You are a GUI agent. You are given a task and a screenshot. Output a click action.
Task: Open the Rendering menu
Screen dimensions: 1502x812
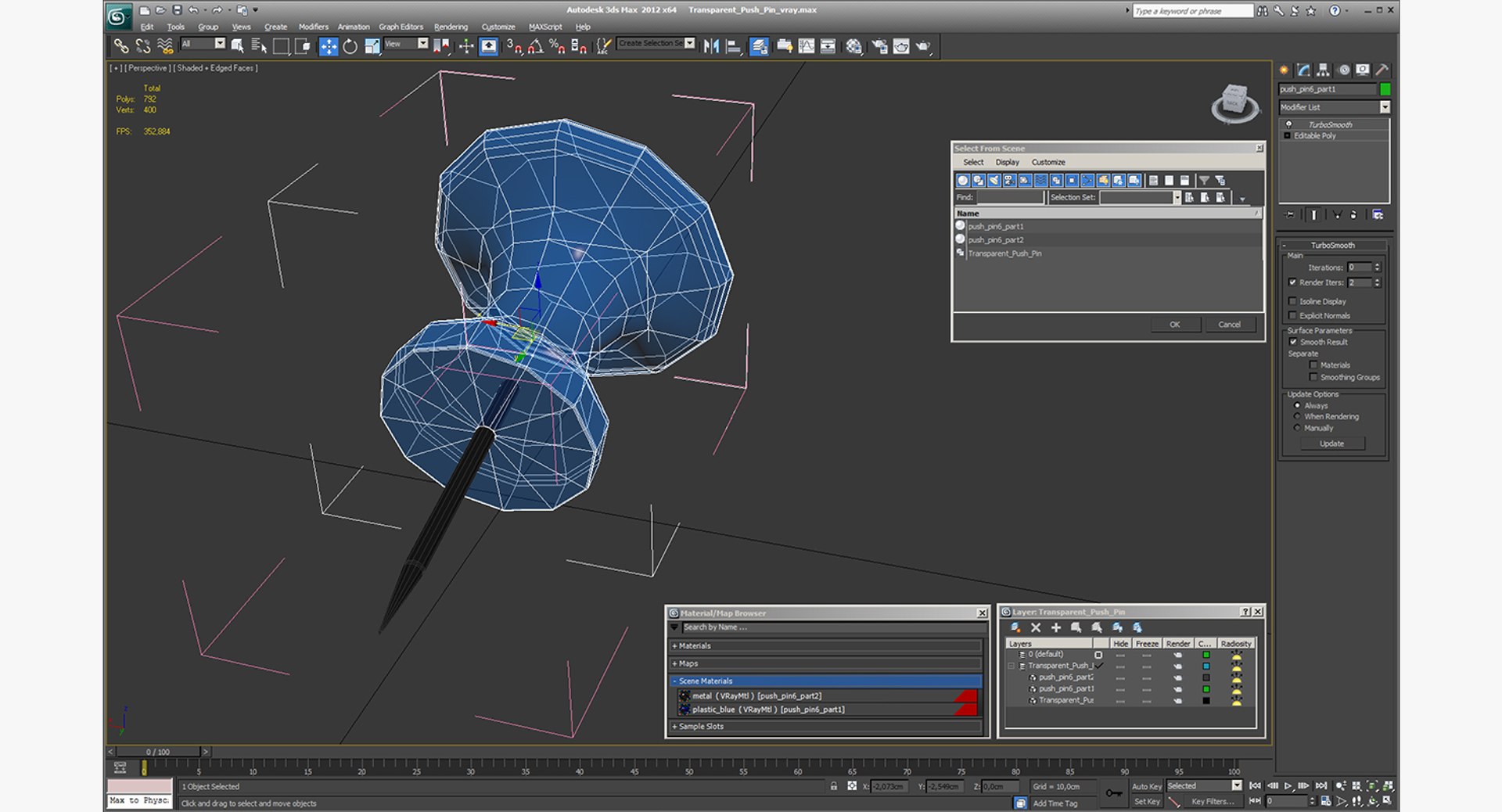451,27
